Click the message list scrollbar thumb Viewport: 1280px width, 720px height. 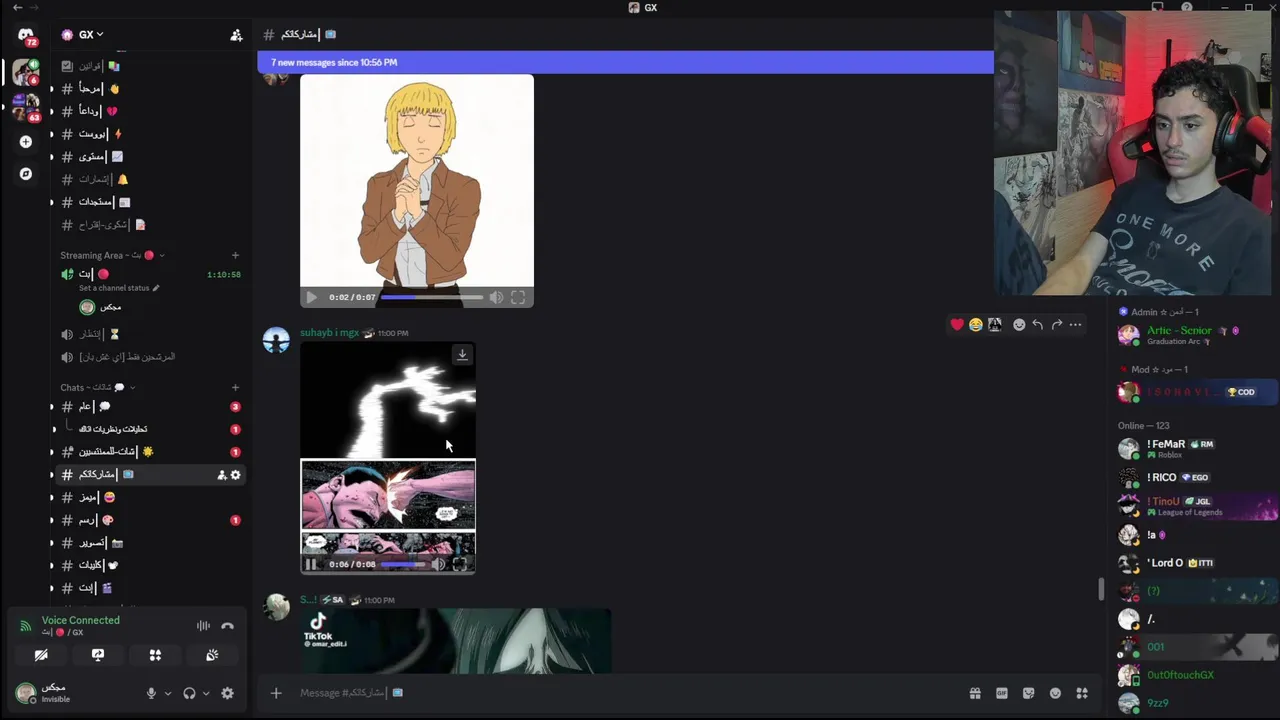[1101, 589]
